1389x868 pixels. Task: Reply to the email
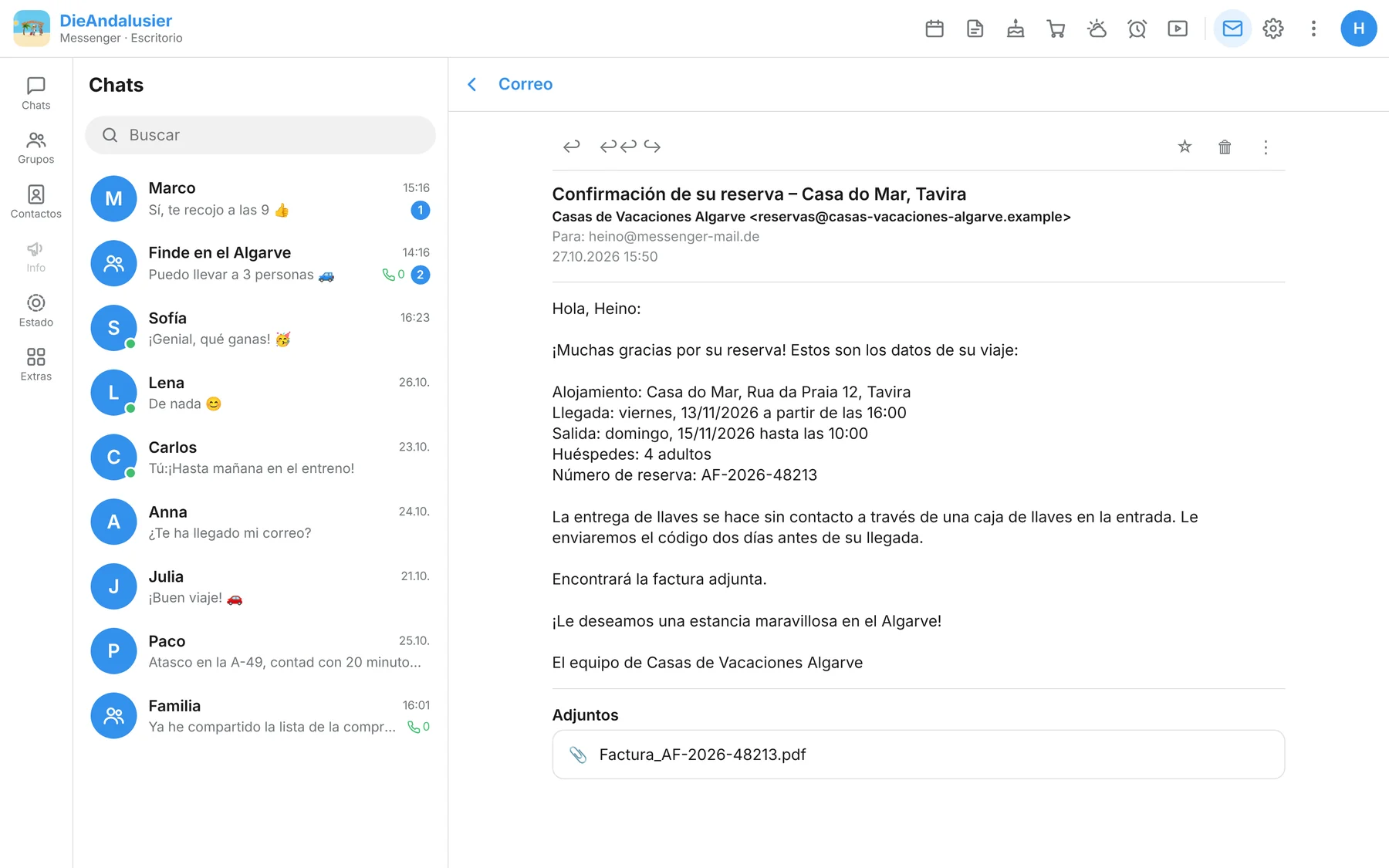click(571, 146)
